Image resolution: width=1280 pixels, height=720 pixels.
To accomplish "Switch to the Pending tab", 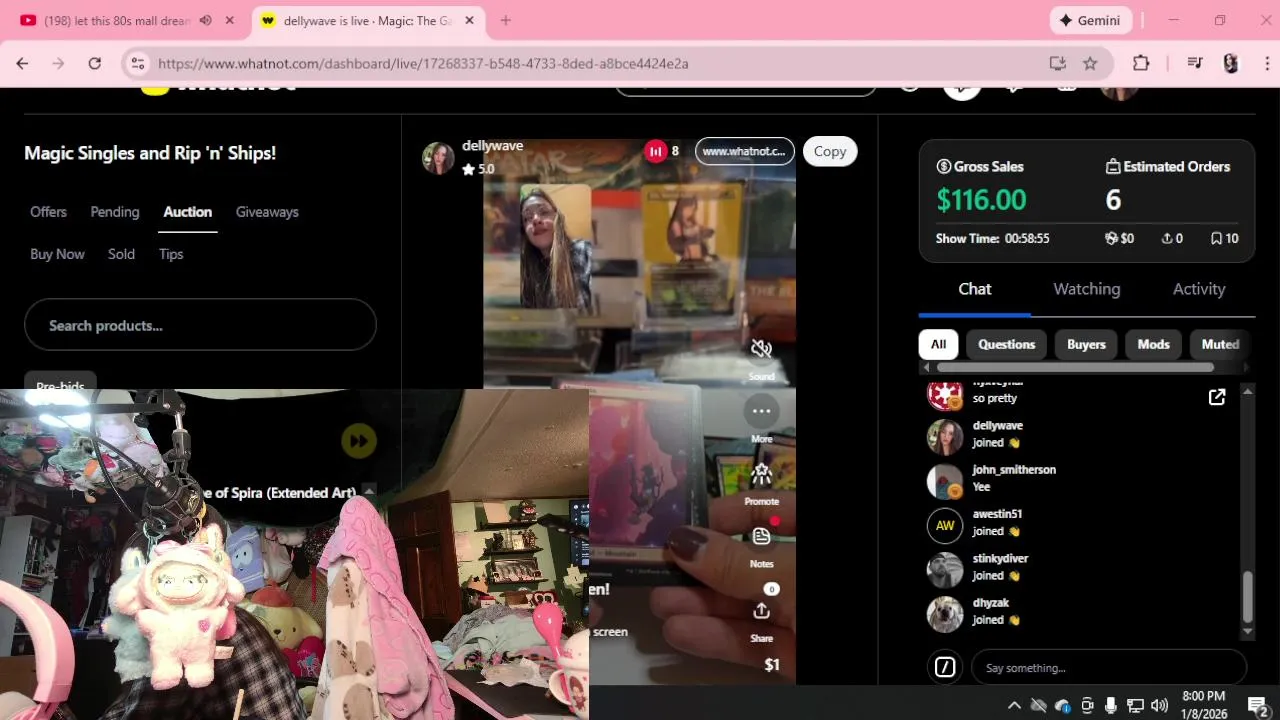I will [115, 212].
